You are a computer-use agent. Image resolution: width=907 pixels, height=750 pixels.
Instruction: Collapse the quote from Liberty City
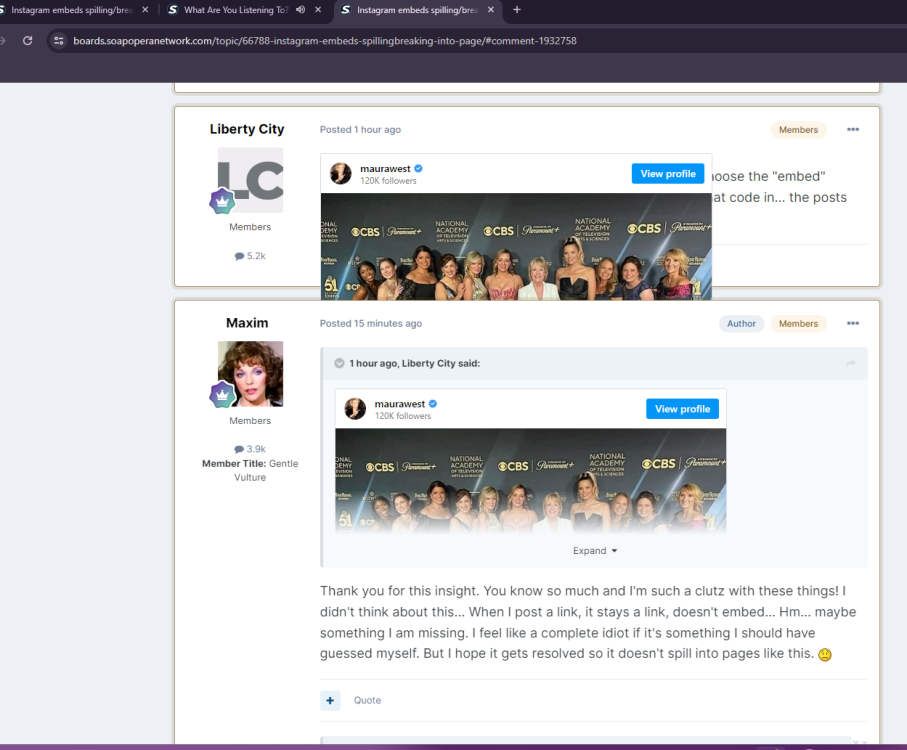(x=339, y=364)
